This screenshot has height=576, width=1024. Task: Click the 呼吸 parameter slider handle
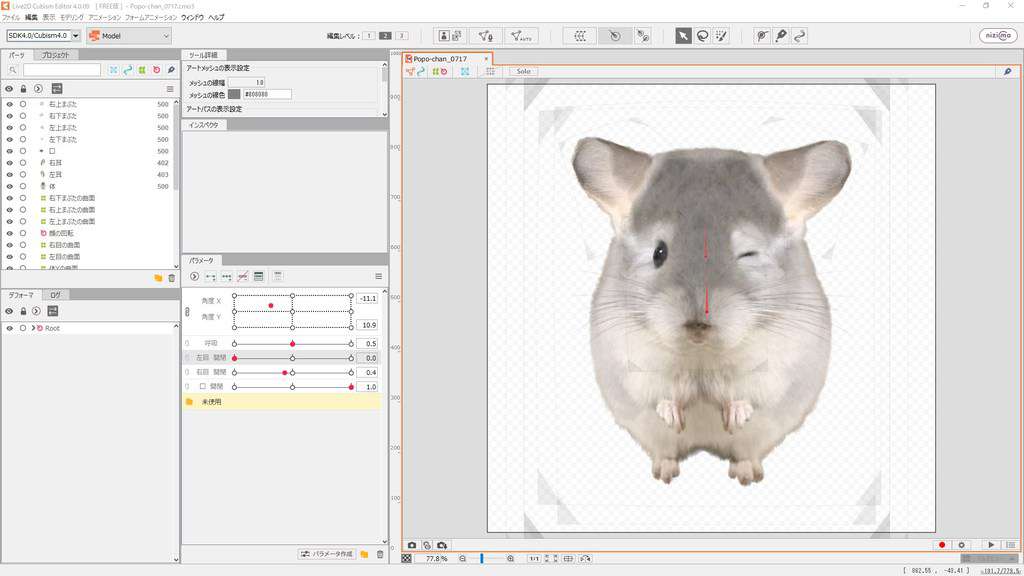293,344
